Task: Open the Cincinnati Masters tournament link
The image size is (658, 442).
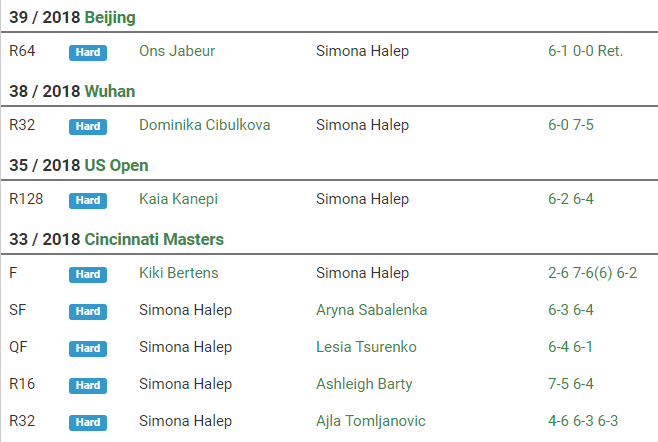Action: [154, 239]
